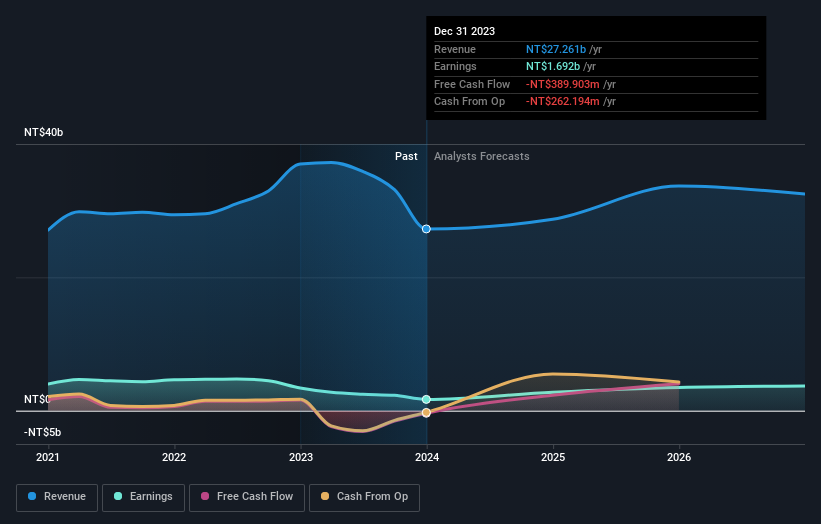
Task: Click the 2023 x-axis label
Action: pyautogui.click(x=301, y=458)
